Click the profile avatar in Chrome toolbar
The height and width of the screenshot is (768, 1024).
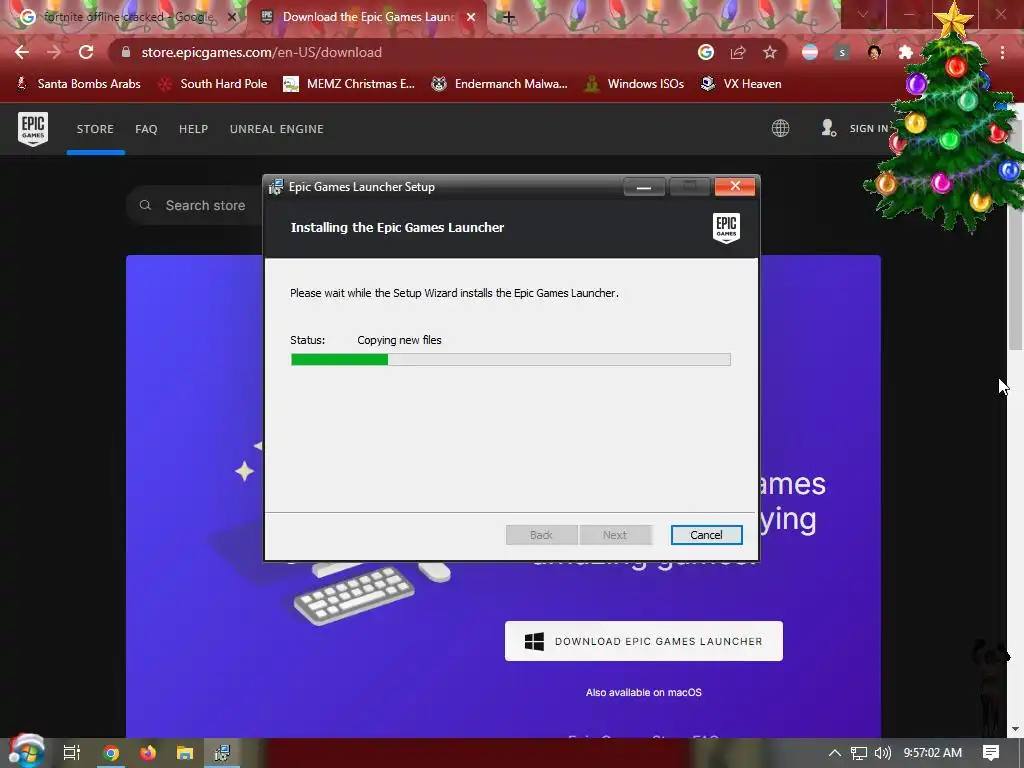874,52
